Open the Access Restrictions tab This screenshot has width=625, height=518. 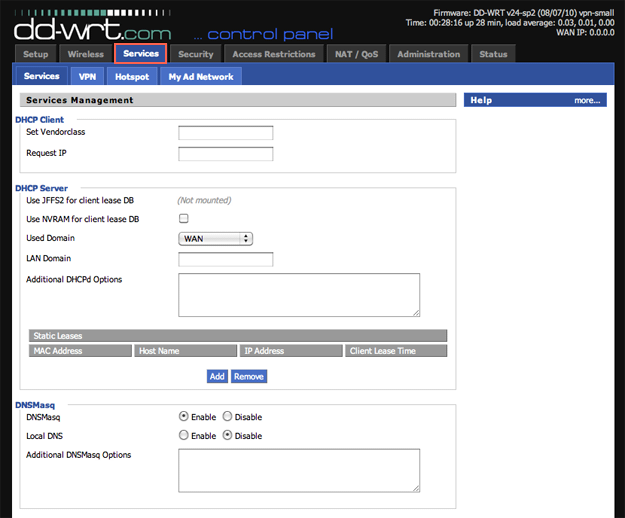274,54
